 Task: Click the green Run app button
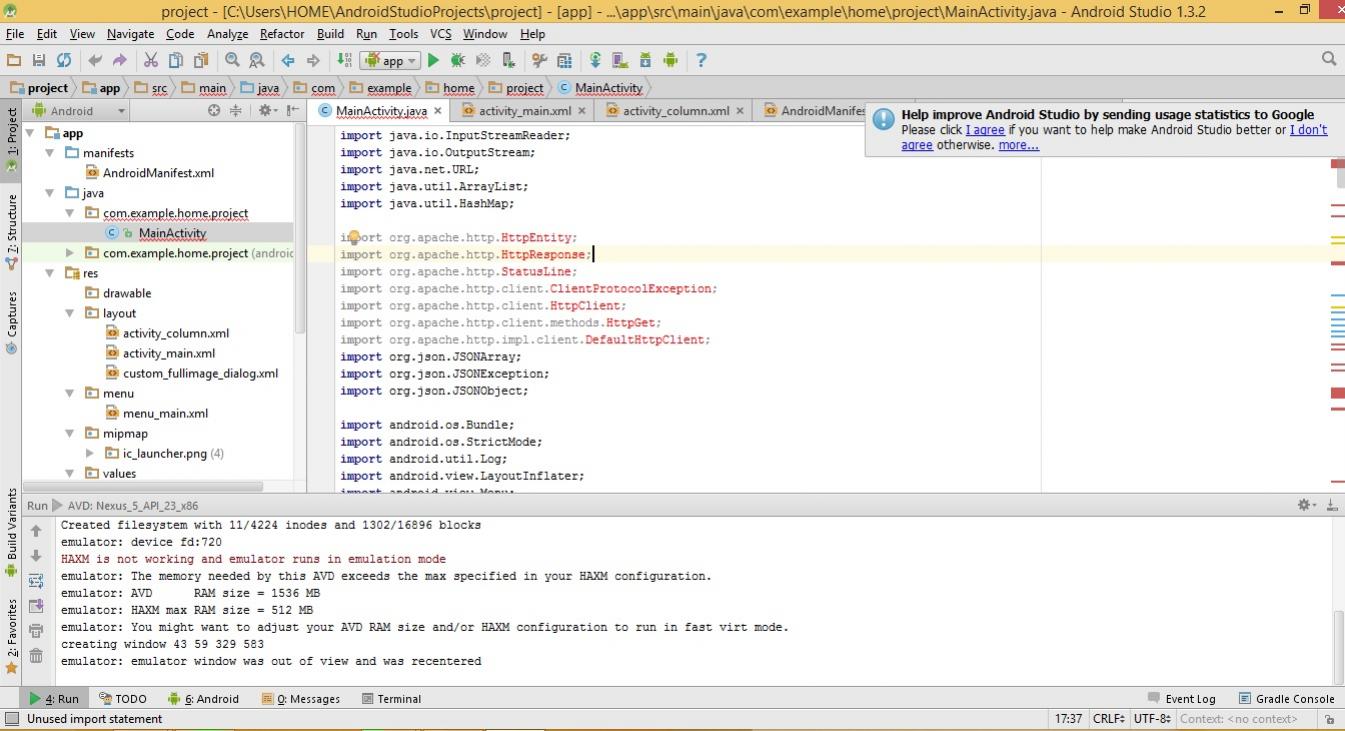[433, 60]
